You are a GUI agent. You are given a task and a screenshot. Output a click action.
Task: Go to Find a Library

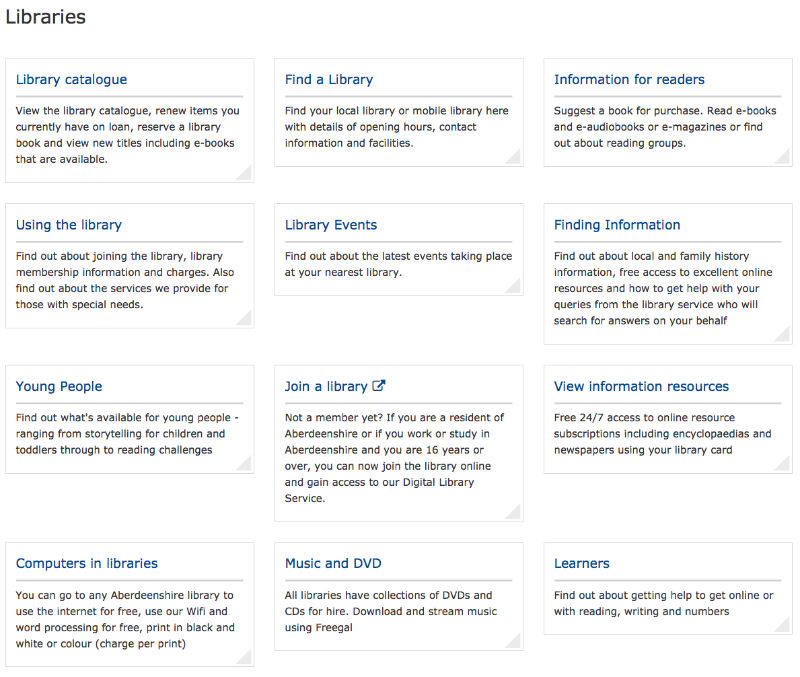[x=328, y=79]
